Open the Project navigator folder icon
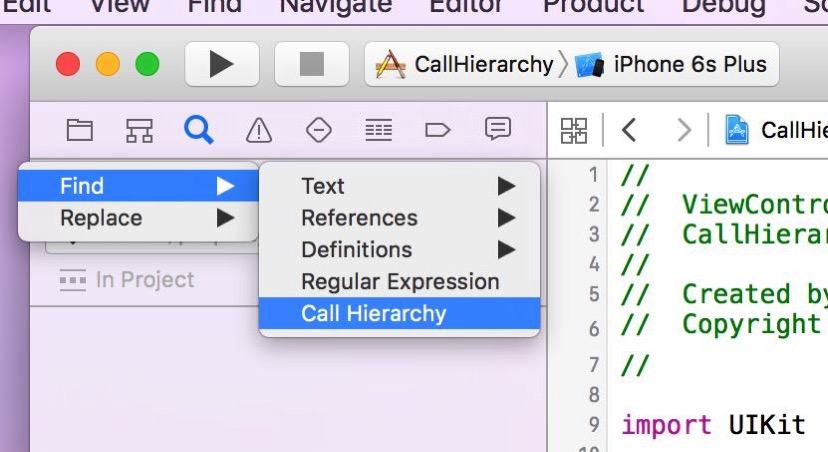 [80, 130]
